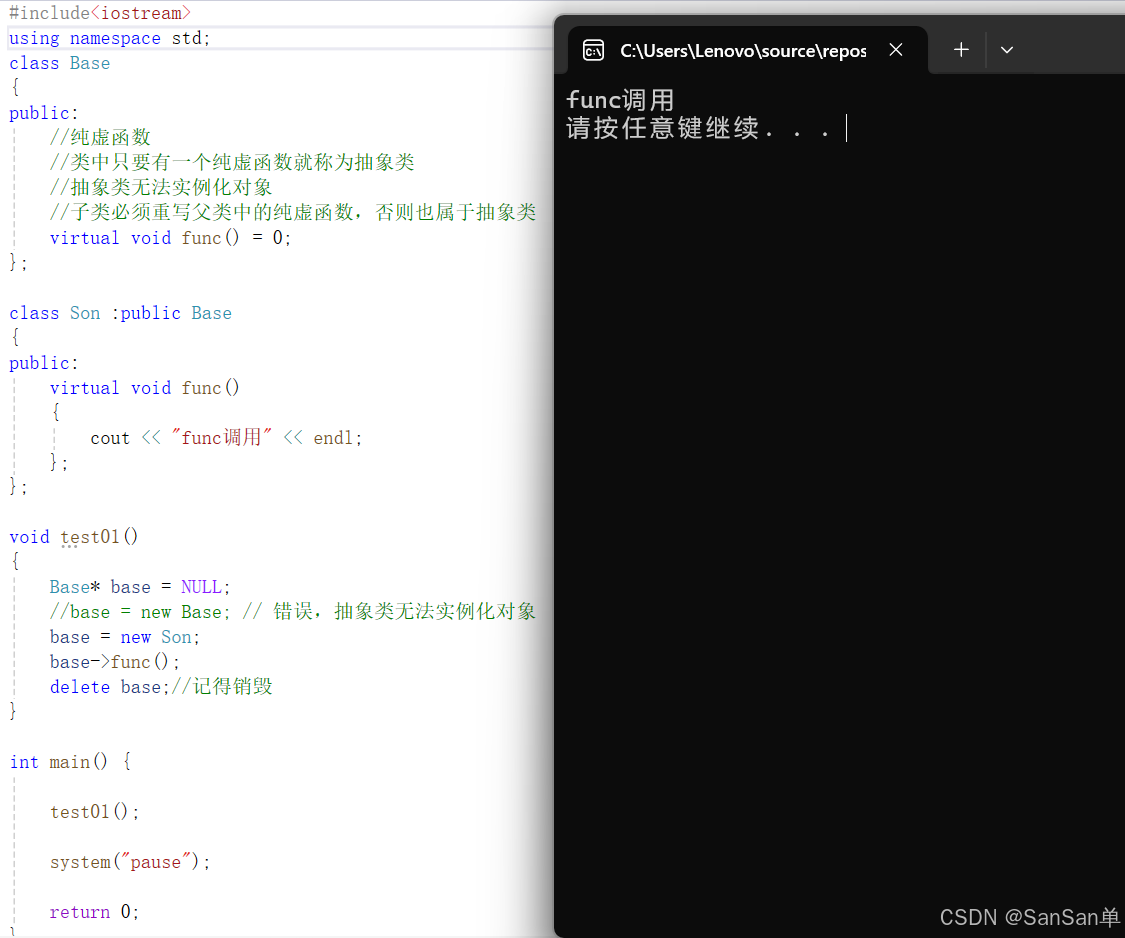Click the '//子类必须重写父类中的纯虚函数' comment line
The width and height of the screenshot is (1125, 938).
click(293, 212)
